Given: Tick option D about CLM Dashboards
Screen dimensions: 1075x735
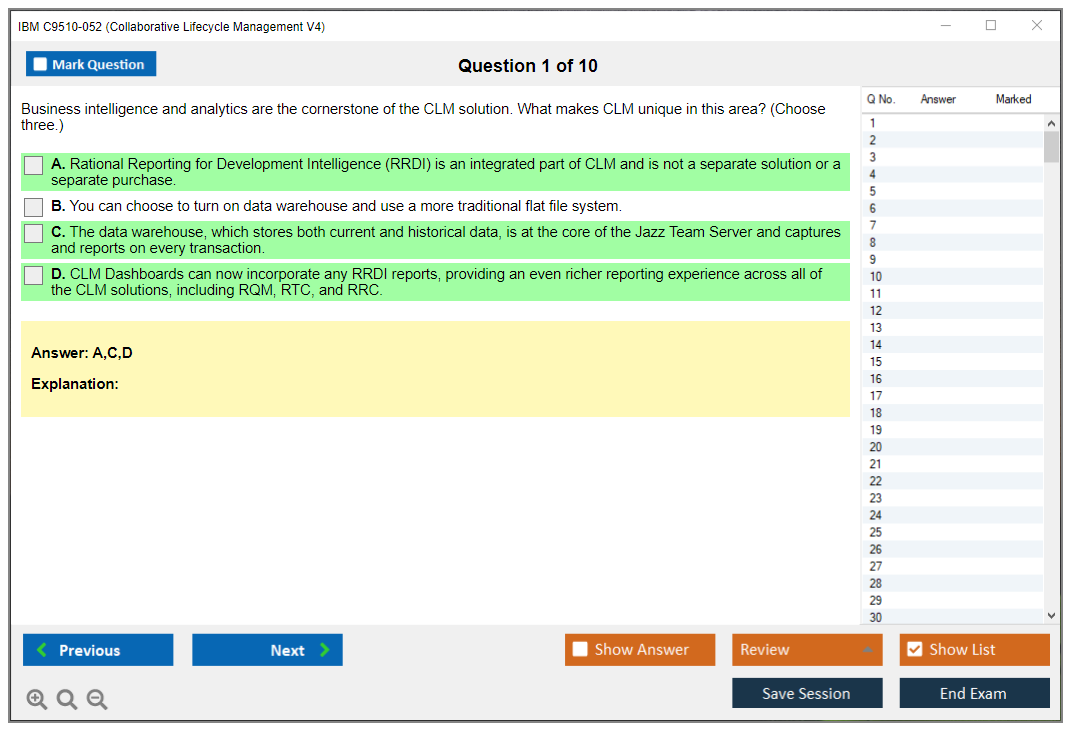Looking at the screenshot, I should point(34,275).
